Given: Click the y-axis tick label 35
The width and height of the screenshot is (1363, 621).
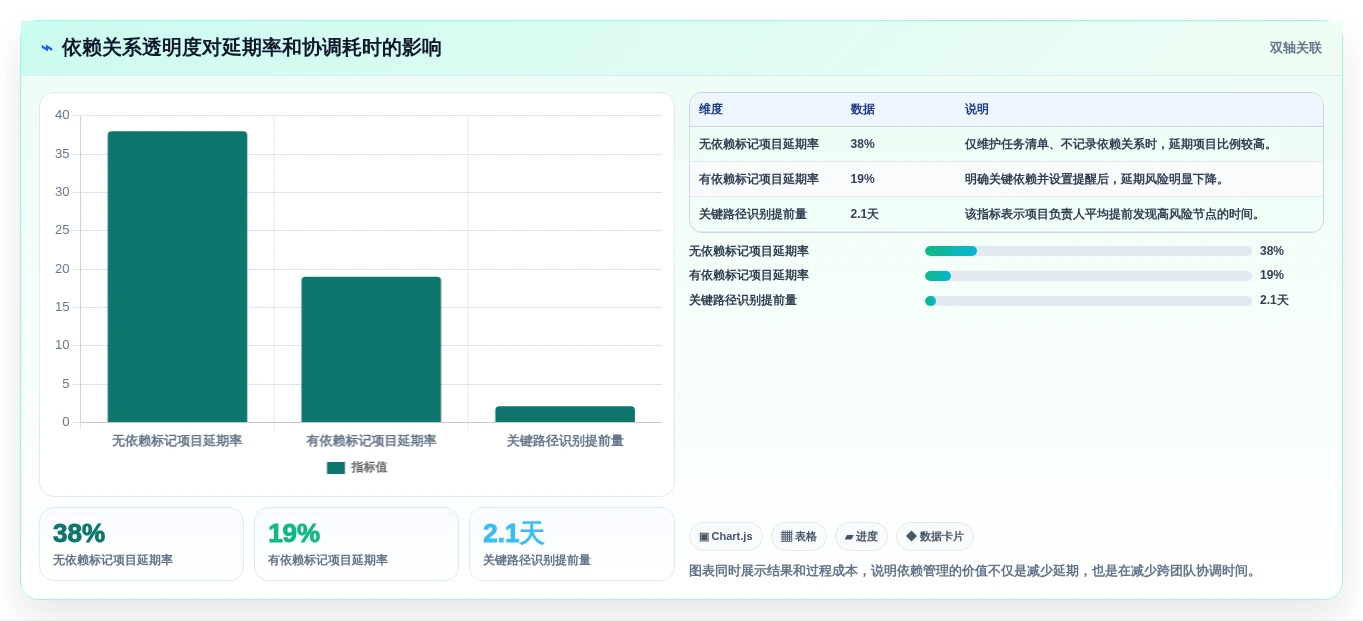Looking at the screenshot, I should pyautogui.click(x=62, y=154).
